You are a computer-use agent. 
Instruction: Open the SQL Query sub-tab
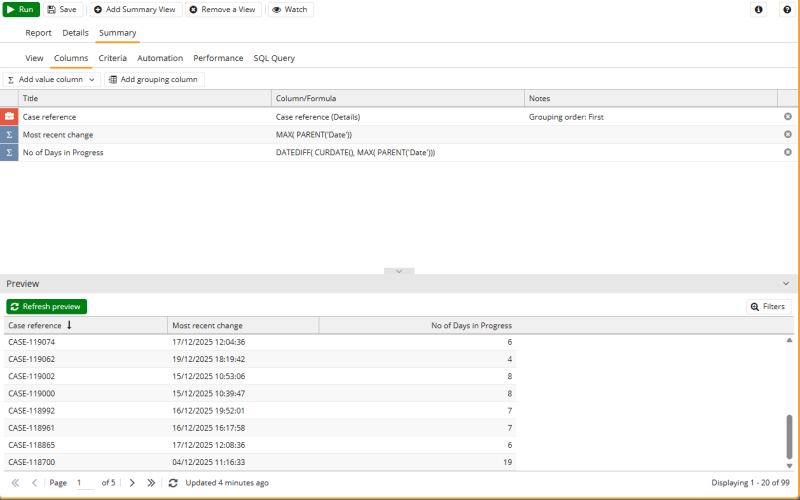[274, 58]
